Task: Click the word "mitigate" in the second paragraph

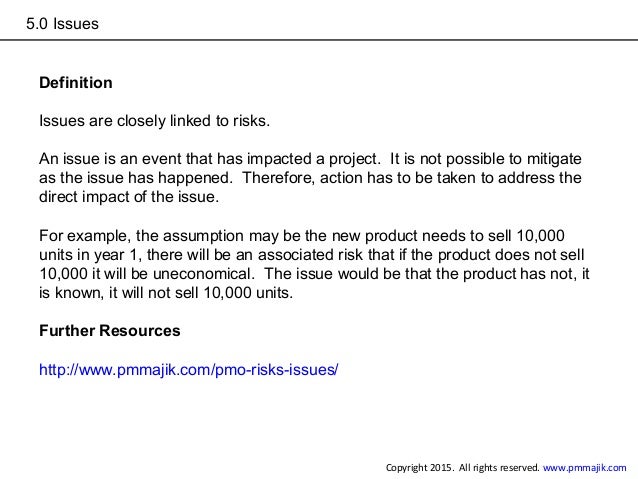Action: pyautogui.click(x=552, y=160)
